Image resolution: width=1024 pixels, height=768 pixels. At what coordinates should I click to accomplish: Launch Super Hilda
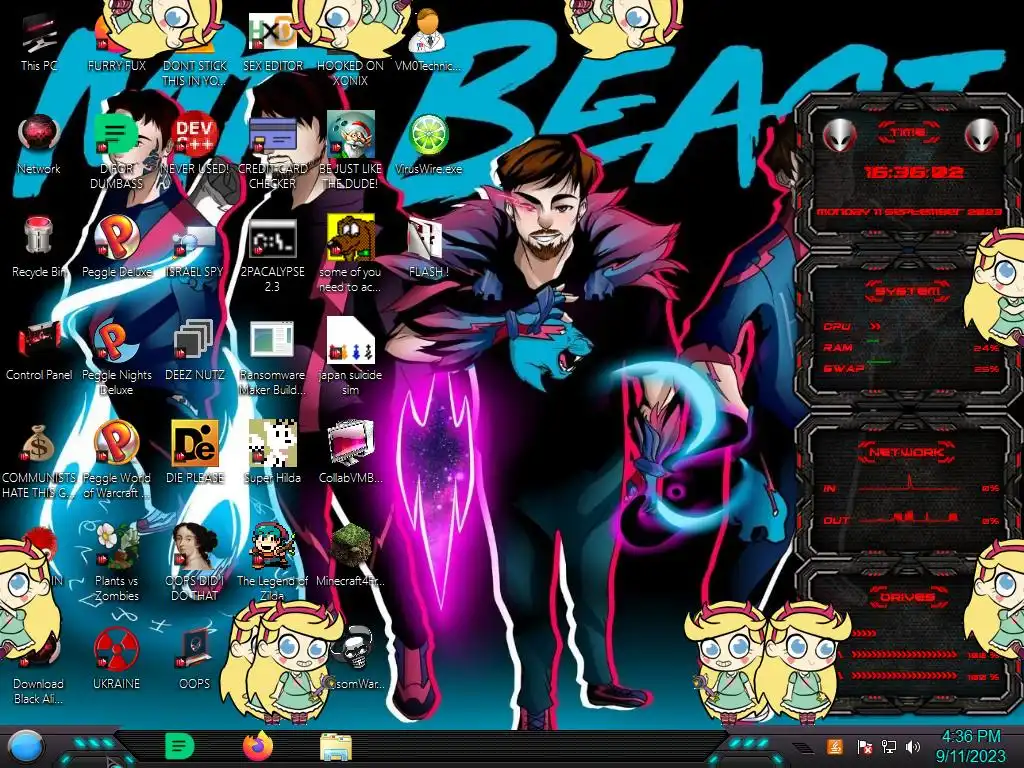[272, 454]
